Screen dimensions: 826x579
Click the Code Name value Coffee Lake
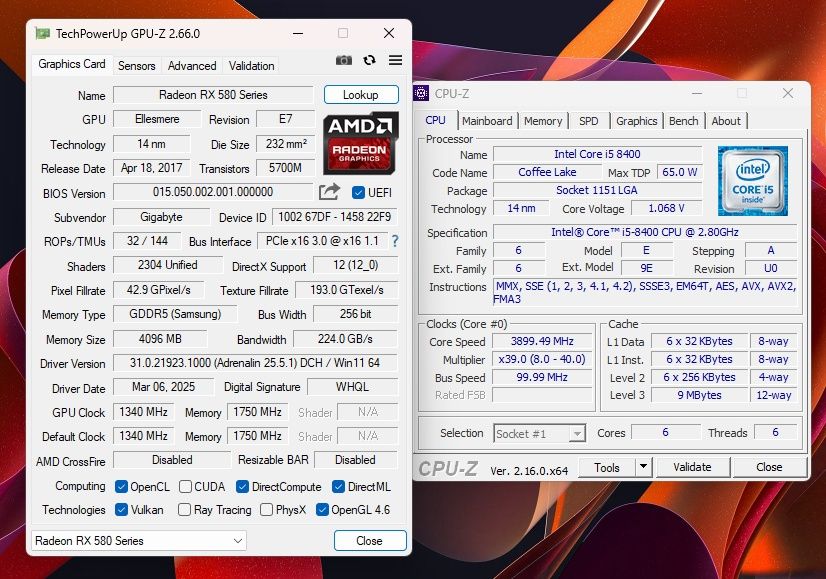click(x=547, y=172)
